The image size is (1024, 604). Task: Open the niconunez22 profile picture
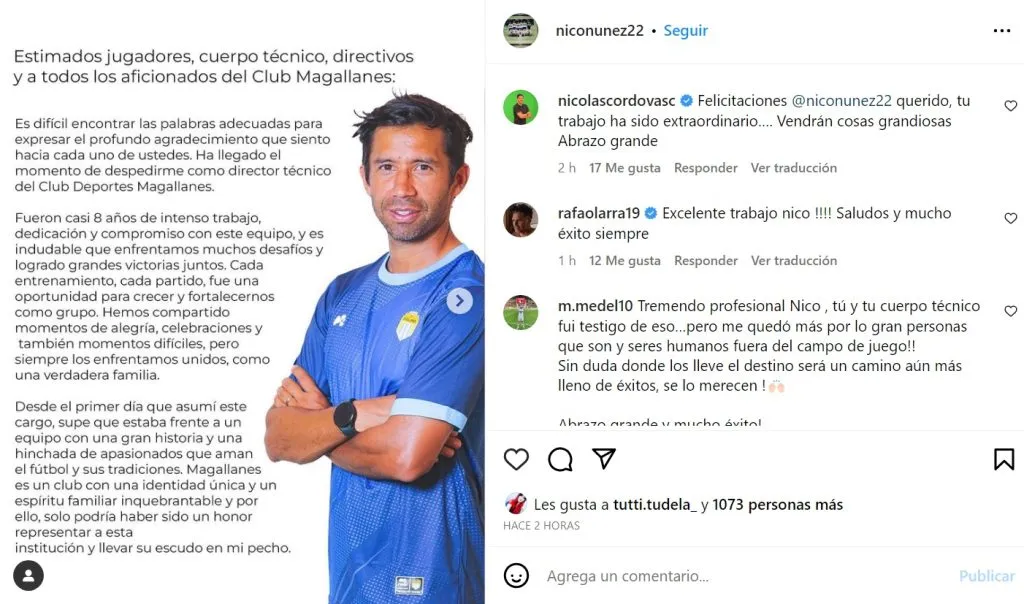(x=520, y=31)
